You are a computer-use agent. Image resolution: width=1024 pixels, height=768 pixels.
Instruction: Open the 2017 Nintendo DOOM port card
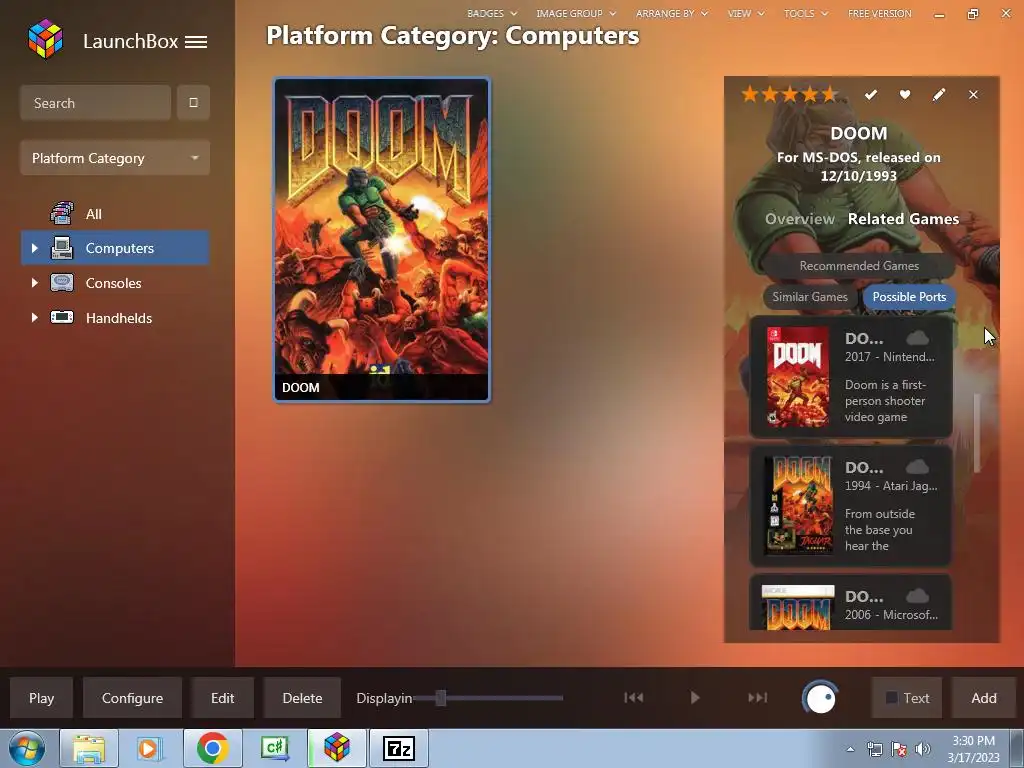pyautogui.click(x=851, y=377)
